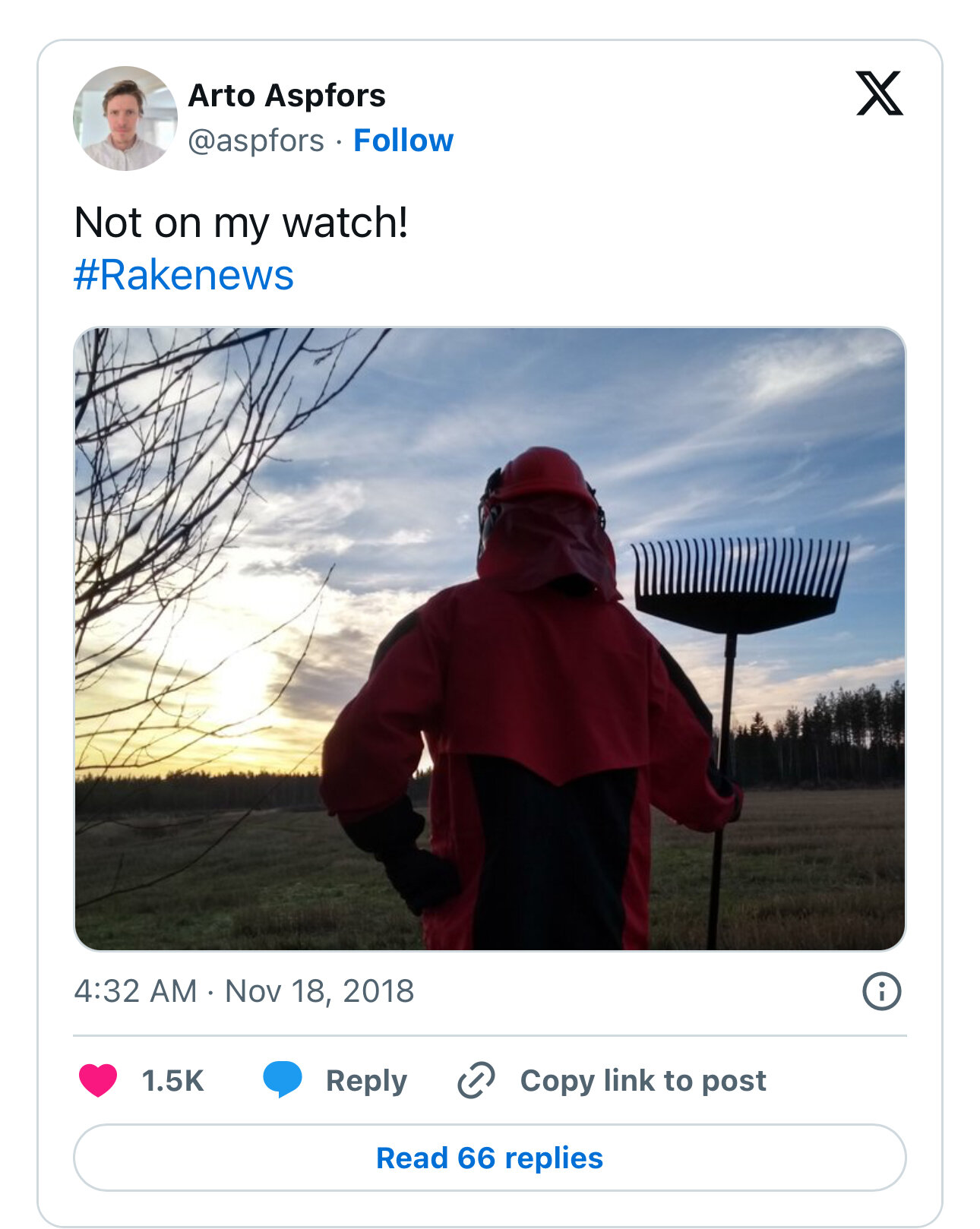Click the @aspfors handle
Viewport: 980px width, 1229px height.
(x=256, y=141)
